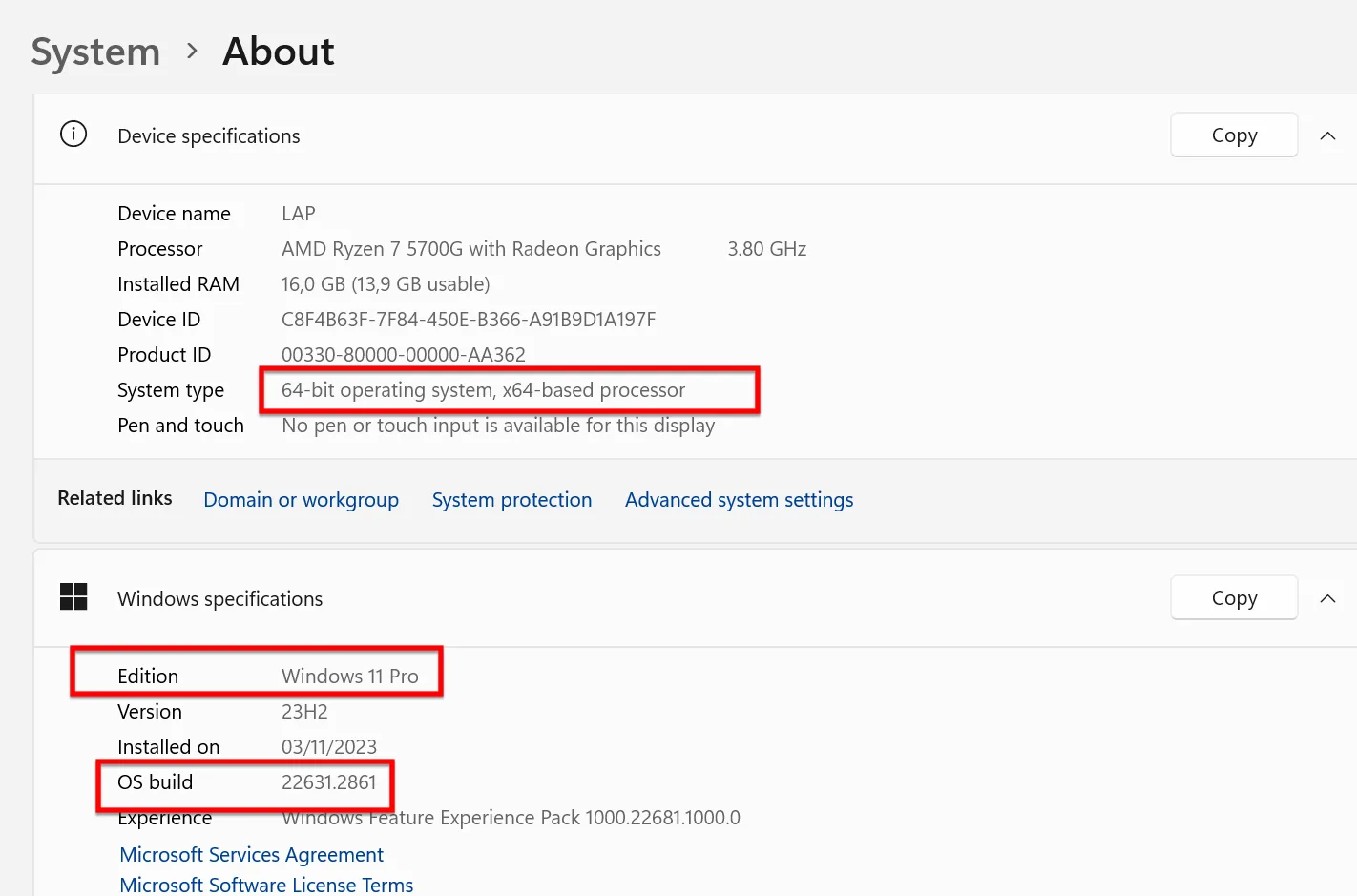Click the Product ID label

pos(164,355)
